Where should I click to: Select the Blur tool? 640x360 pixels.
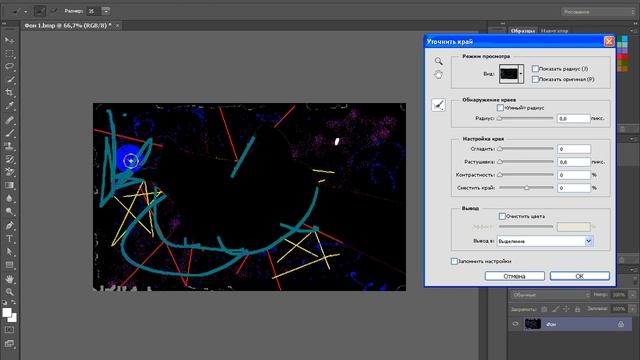tap(9, 198)
